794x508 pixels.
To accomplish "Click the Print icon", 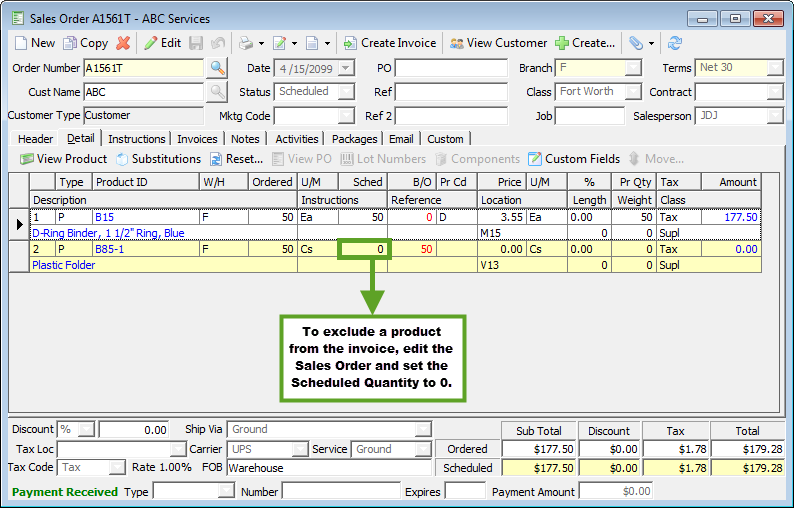I will pyautogui.click(x=246, y=43).
